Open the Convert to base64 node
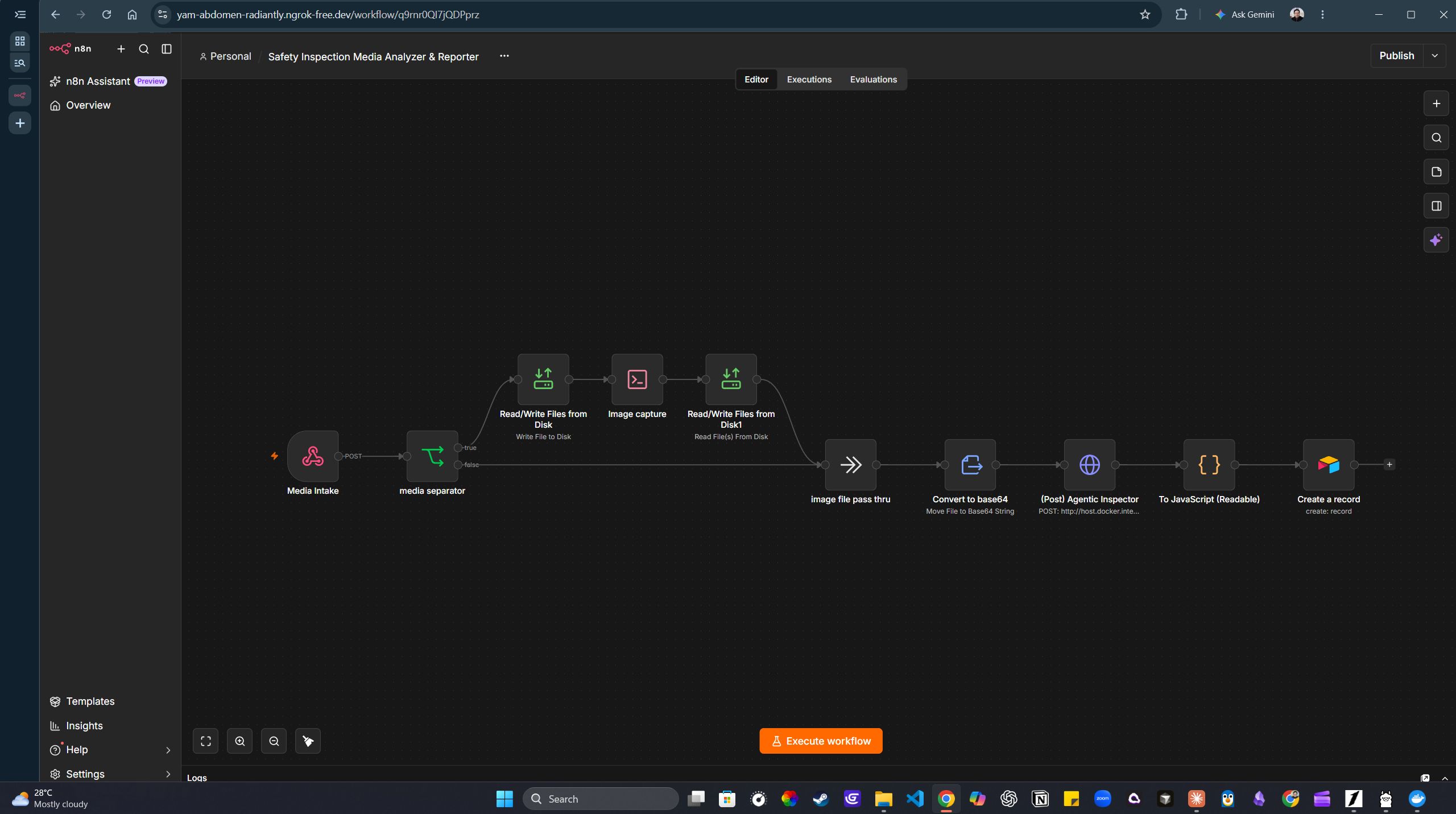Screen dimensions: 1456x814 970,465
